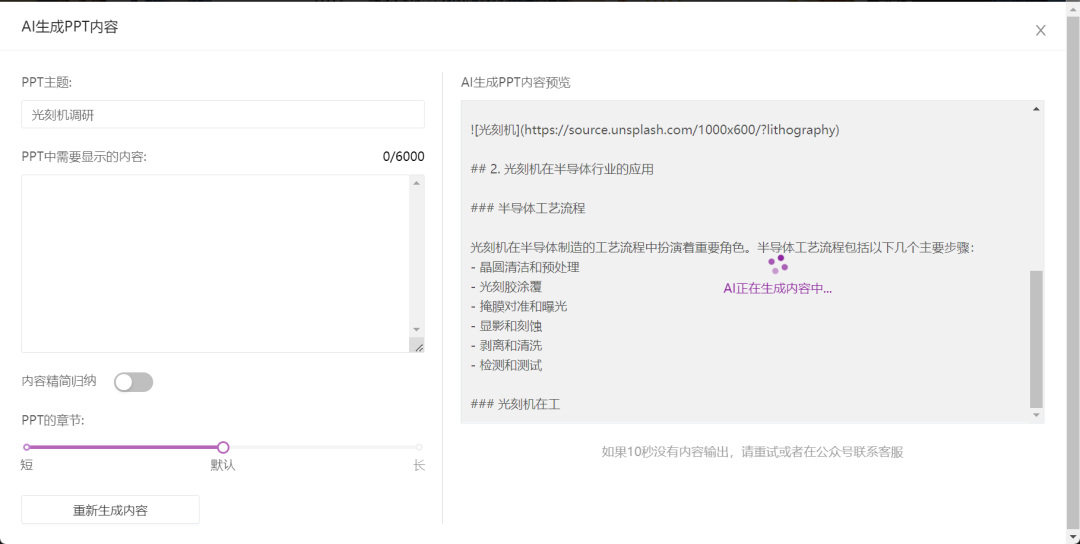Click the text area resize grip corner
The width and height of the screenshot is (1080, 544).
click(418, 346)
